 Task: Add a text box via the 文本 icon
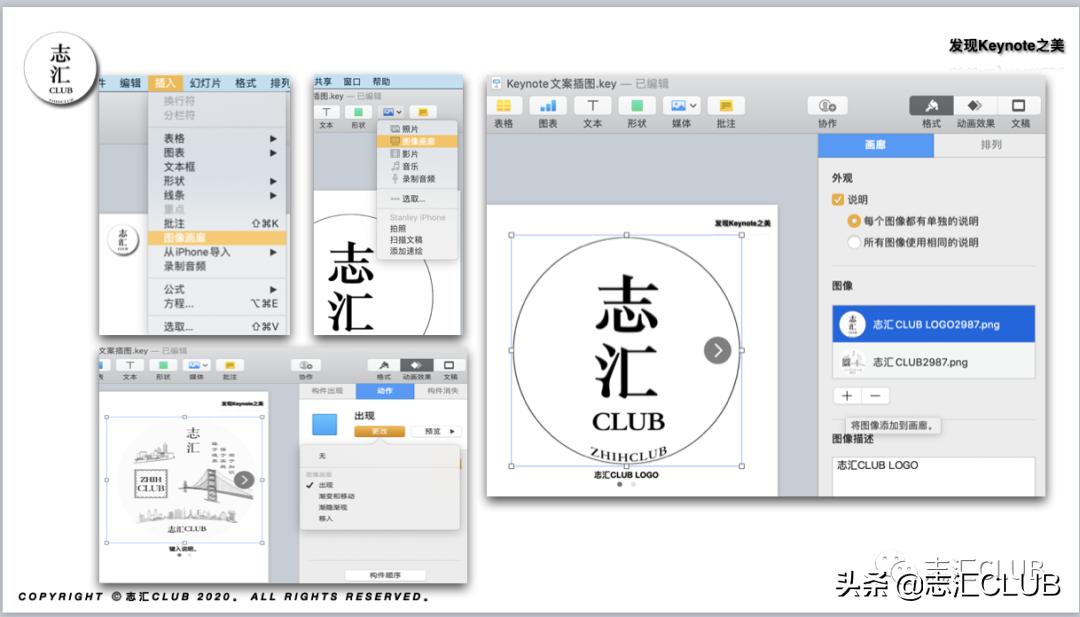[591, 106]
